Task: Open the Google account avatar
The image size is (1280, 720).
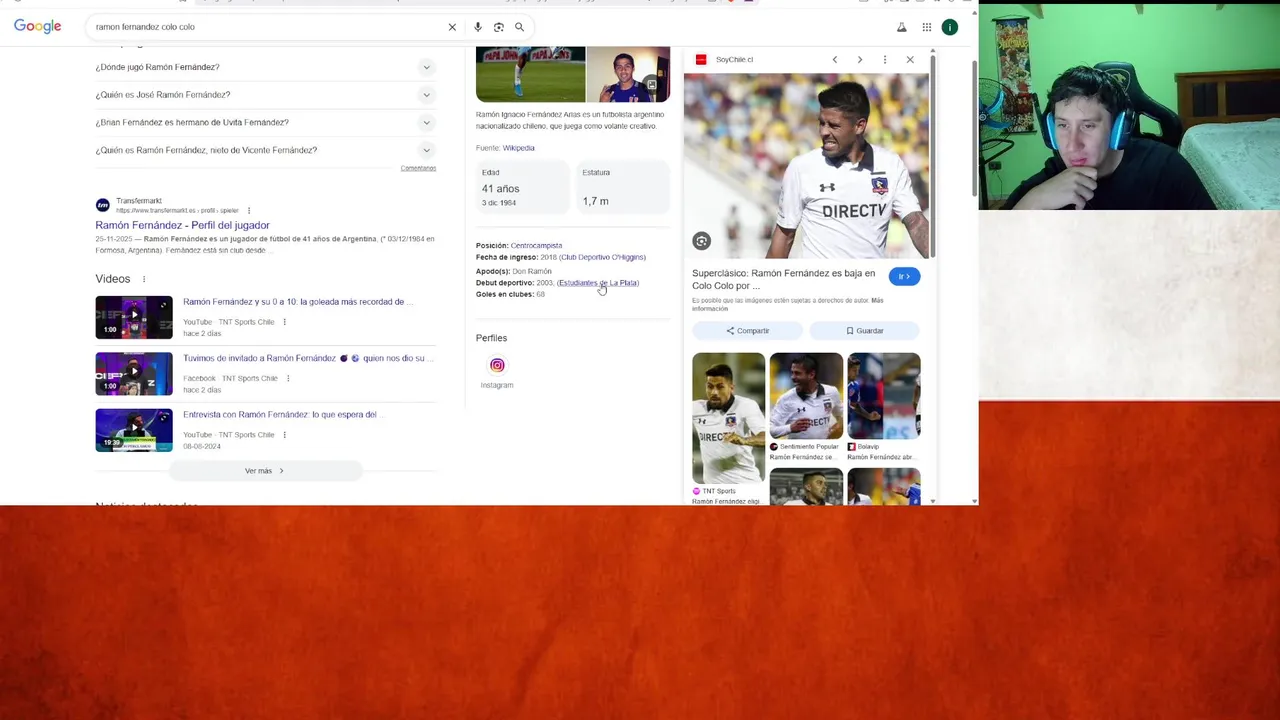Action: pos(950,27)
